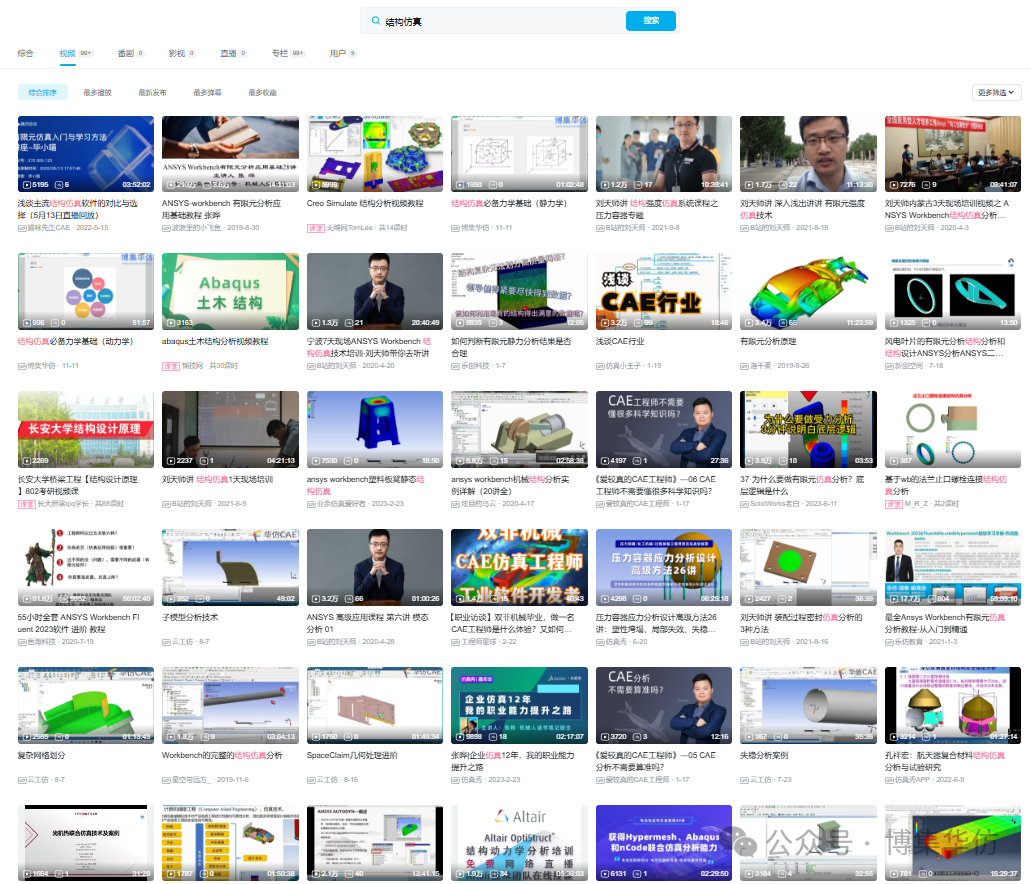The height and width of the screenshot is (884, 1031).
Task: Open the 浅谈CAE行业 video thumbnail
Action: tap(663, 291)
